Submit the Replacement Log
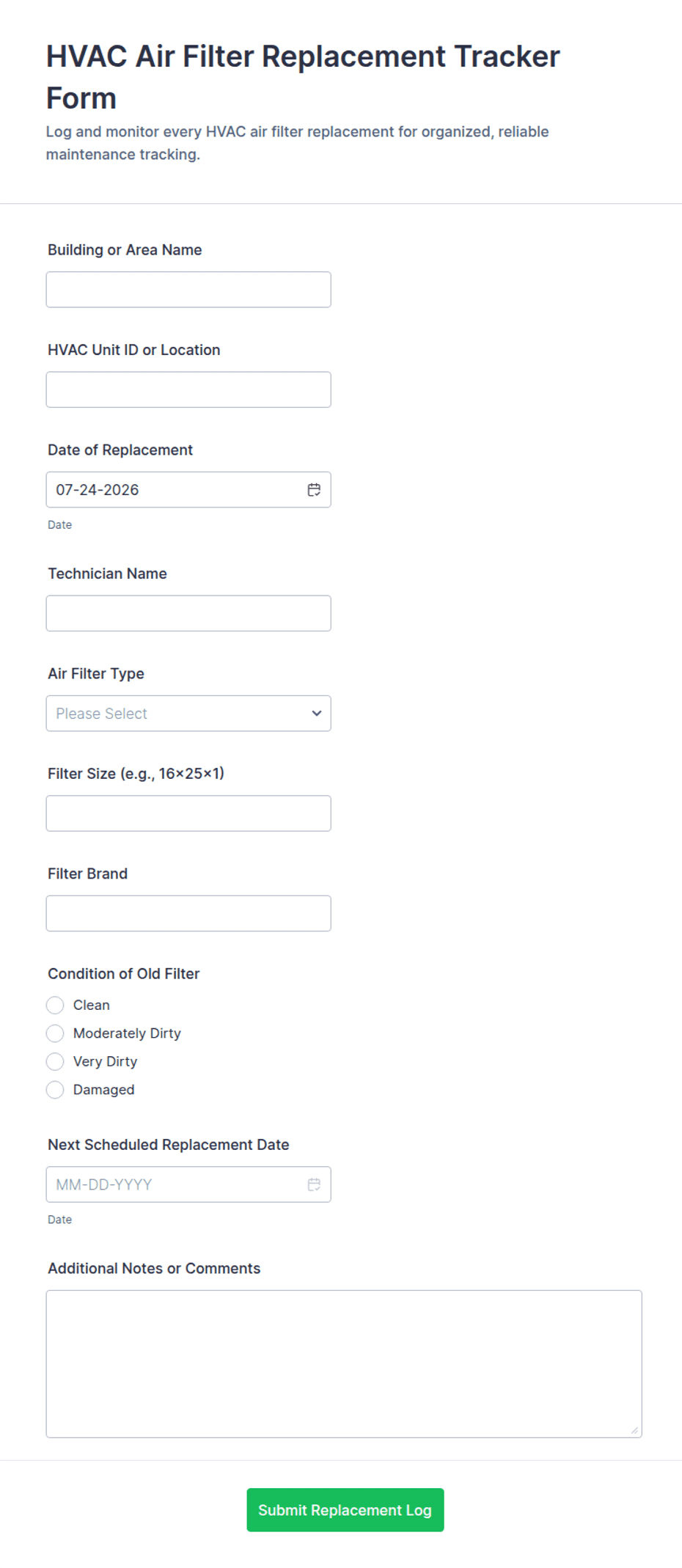682x1568 pixels. coord(345,1510)
